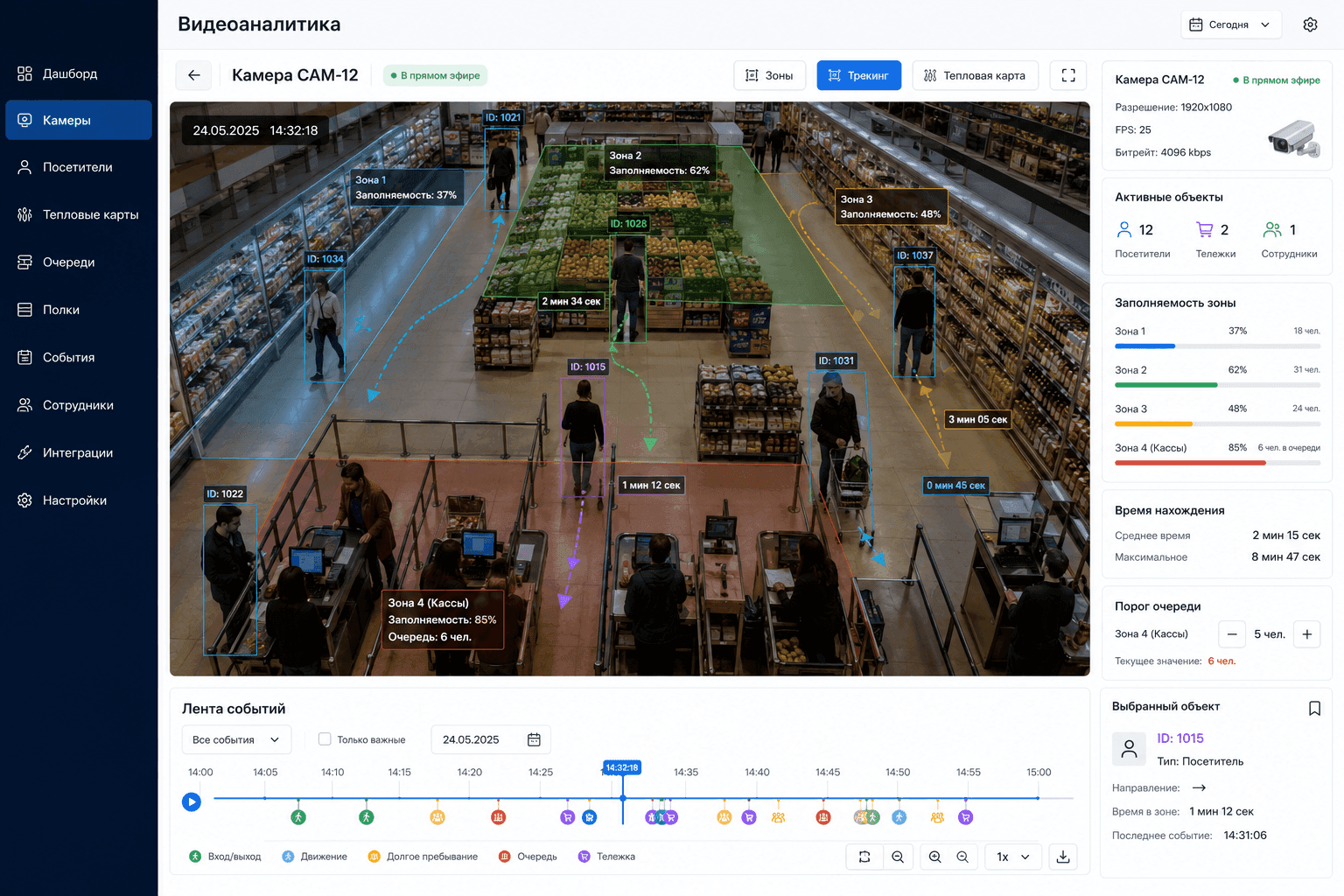Play the event timeline
The width and height of the screenshot is (1344, 896).
tap(192, 801)
